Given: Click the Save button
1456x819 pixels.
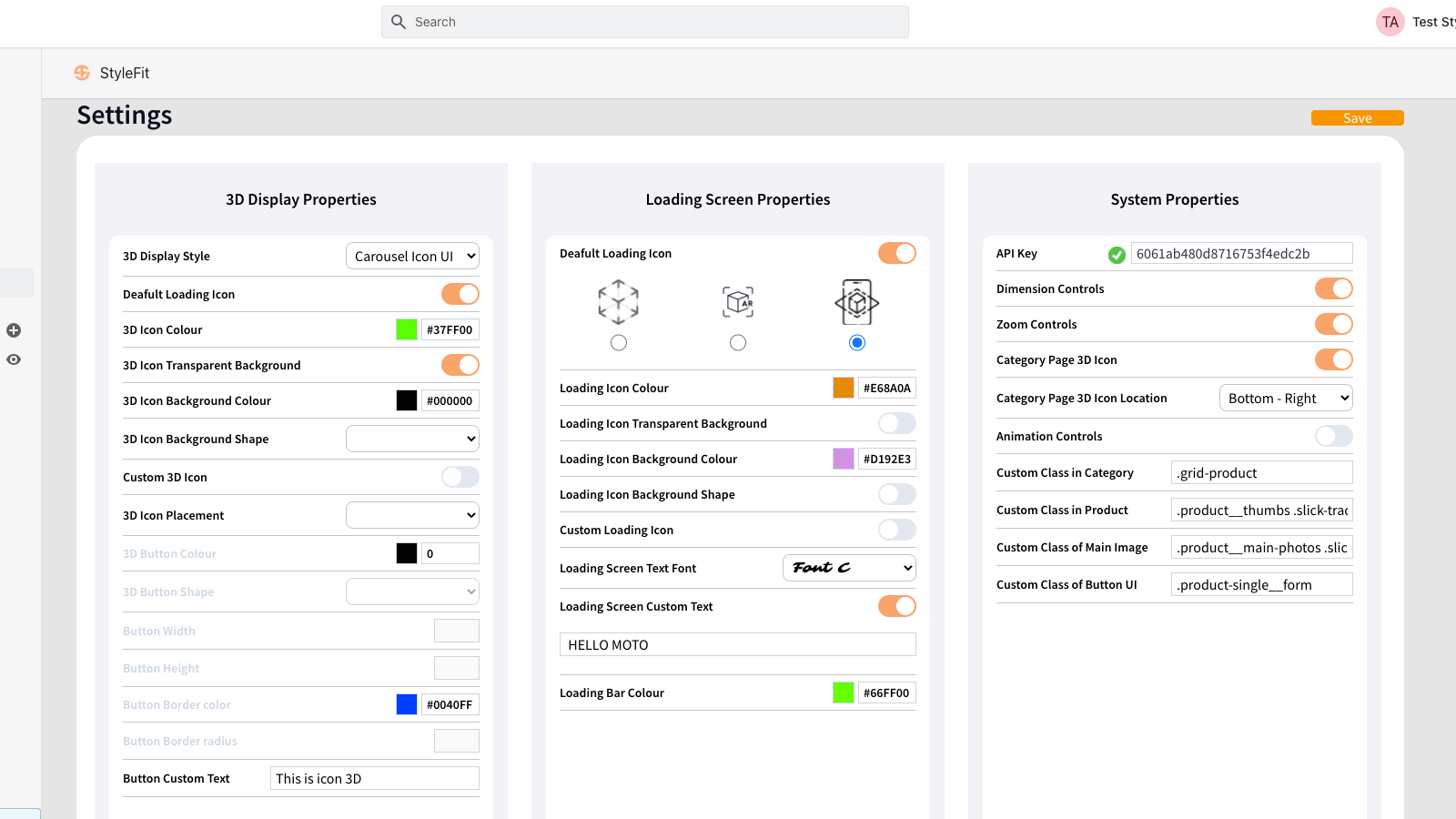Looking at the screenshot, I should tap(1358, 118).
